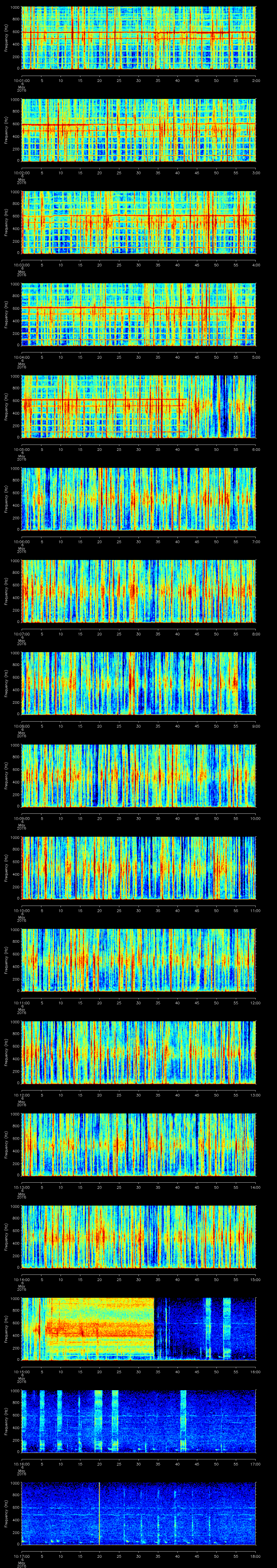Click the spectrogram panel starting at 10:14:00
This screenshot has width=277, height=1568.
(x=139, y=1237)
